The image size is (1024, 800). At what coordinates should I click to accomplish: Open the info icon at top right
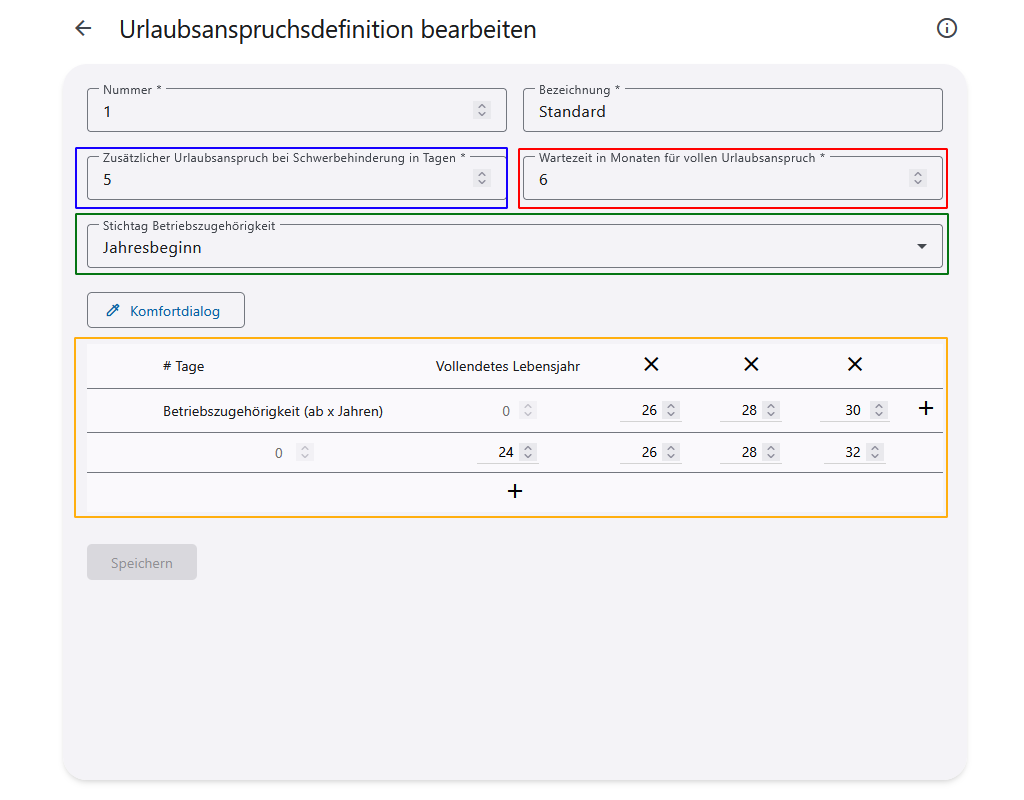coord(946,29)
